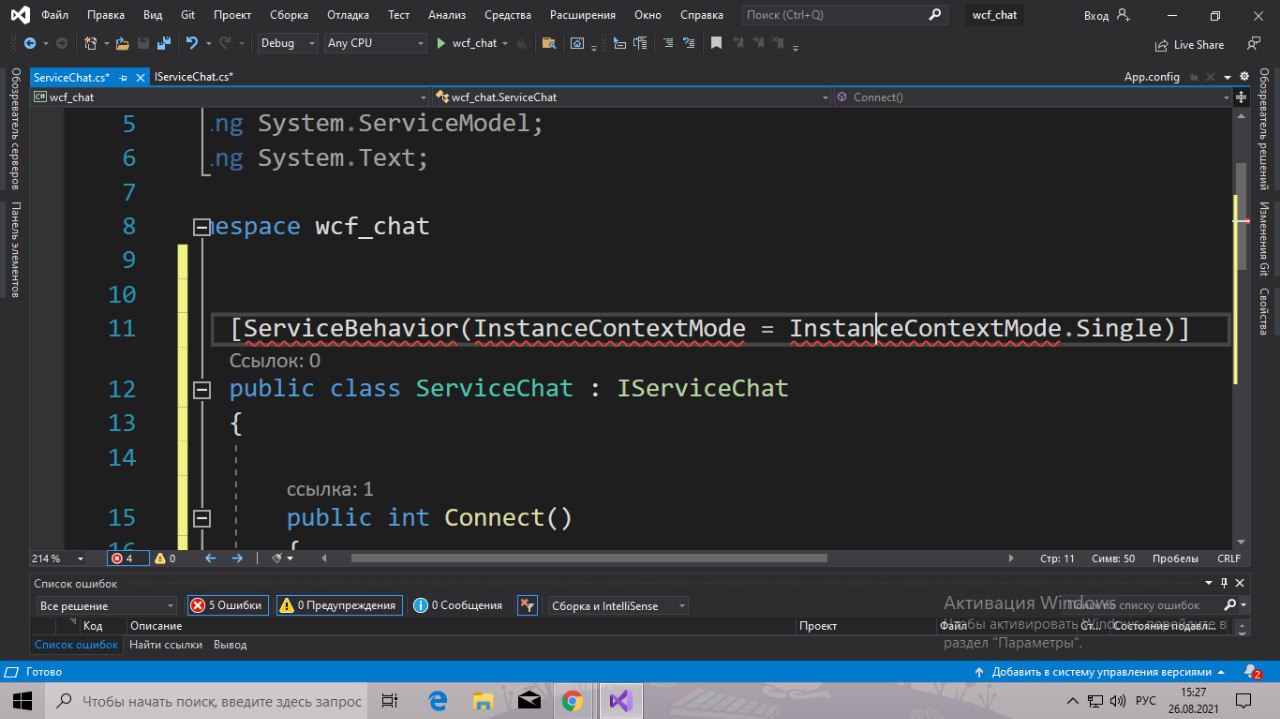Pin the ServiceChat.cs tab
Screen dimensions: 1280x719
pyautogui.click(x=123, y=77)
